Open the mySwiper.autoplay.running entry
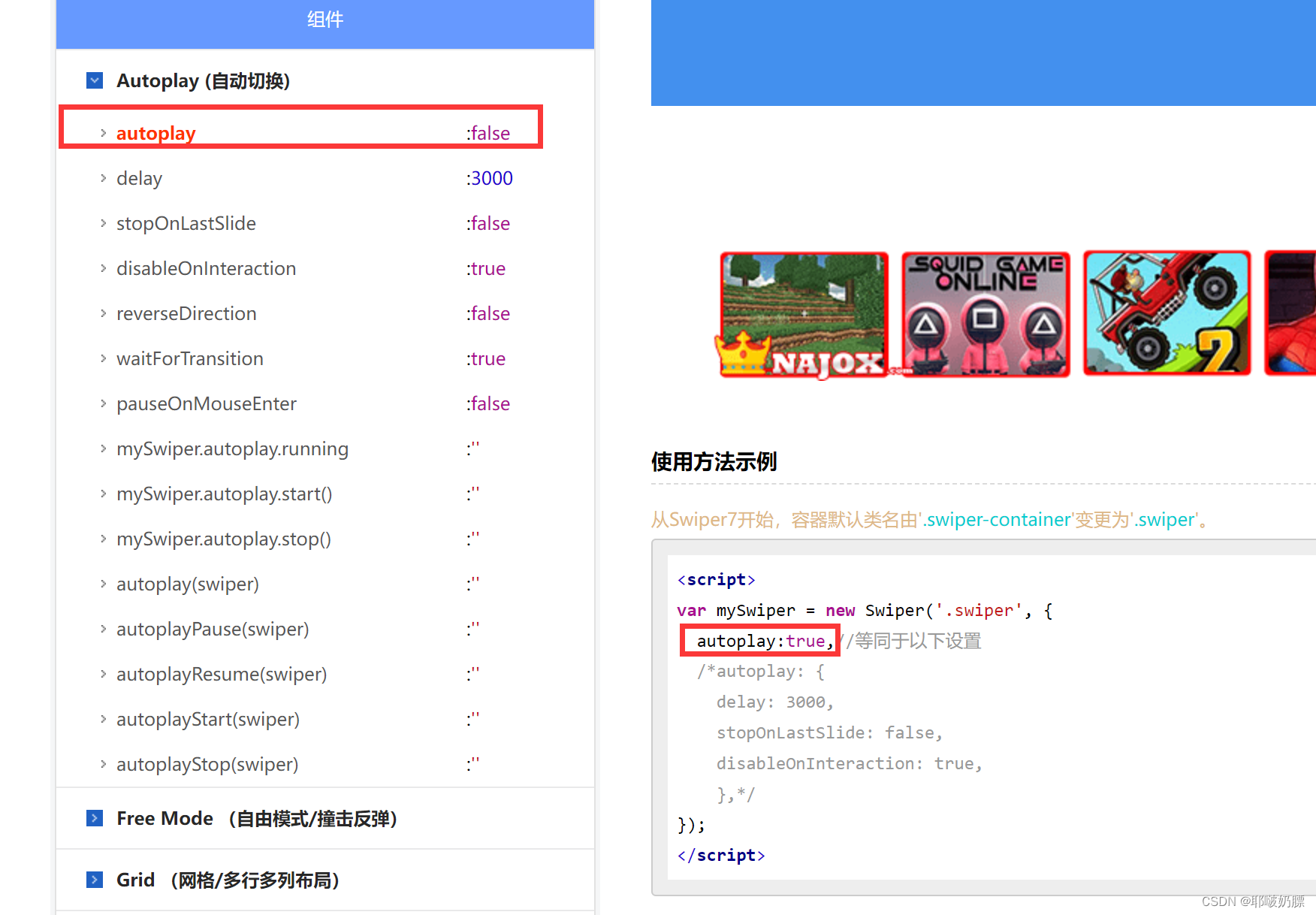 click(233, 448)
